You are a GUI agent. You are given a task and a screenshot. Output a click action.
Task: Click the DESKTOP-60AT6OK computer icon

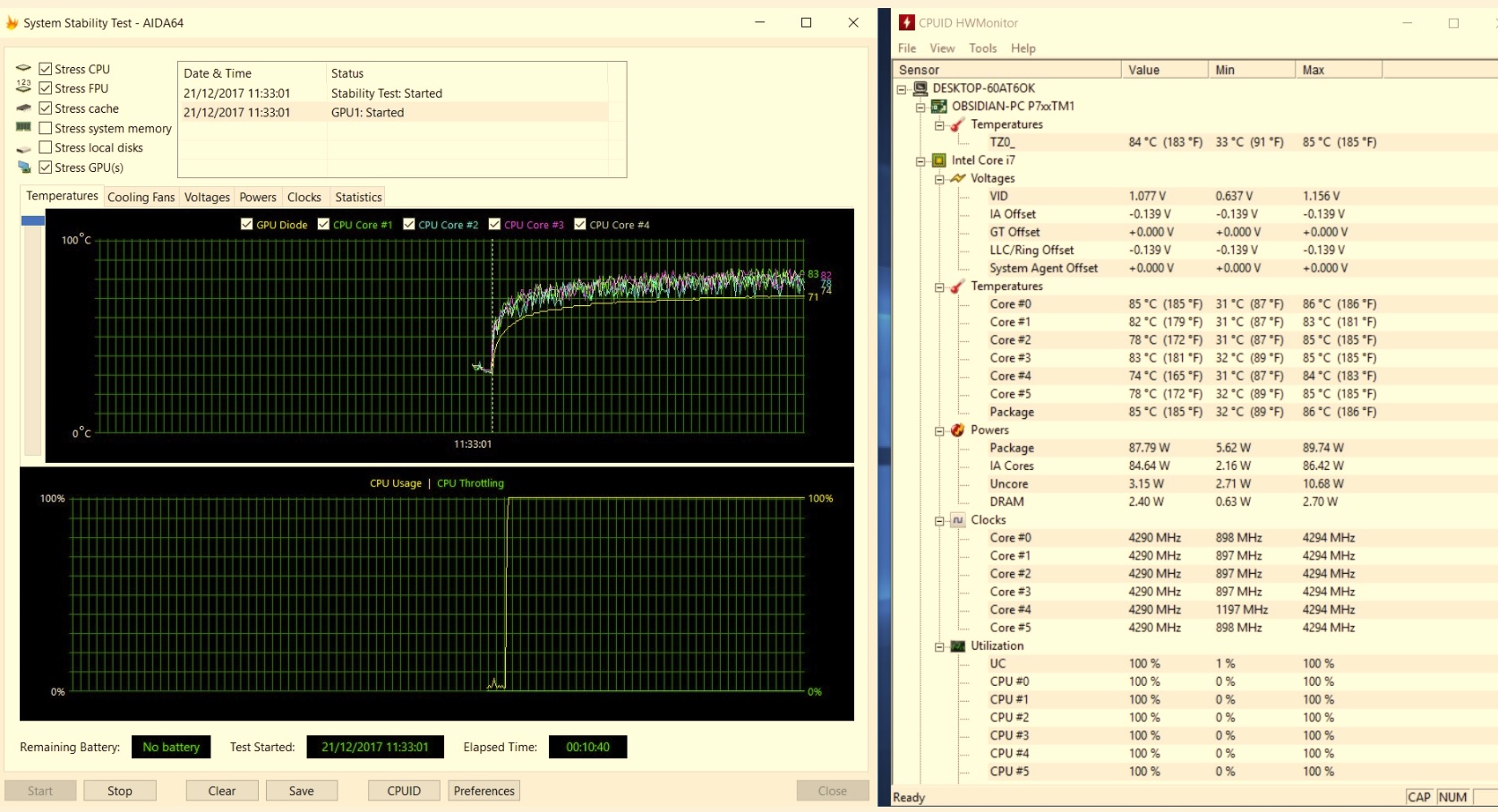920,88
